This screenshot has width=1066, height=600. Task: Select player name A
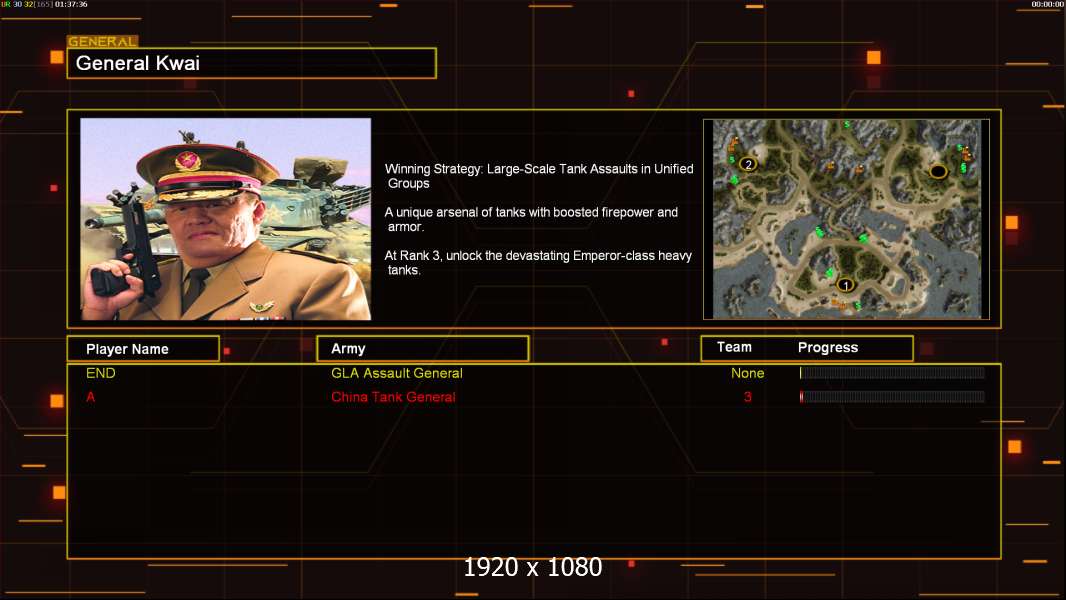(x=90, y=397)
